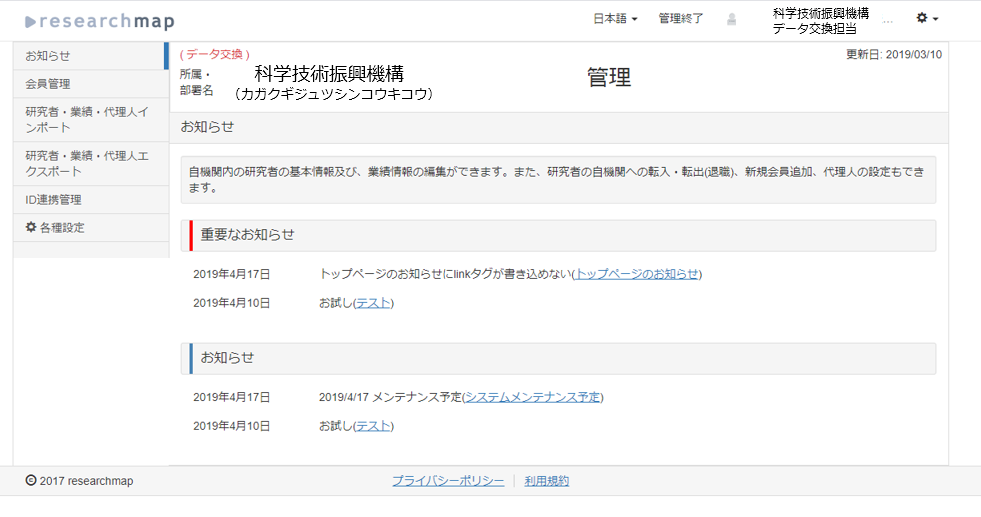Click the 2019年4月17日 date in 重要なお知らせ

click(x=231, y=274)
